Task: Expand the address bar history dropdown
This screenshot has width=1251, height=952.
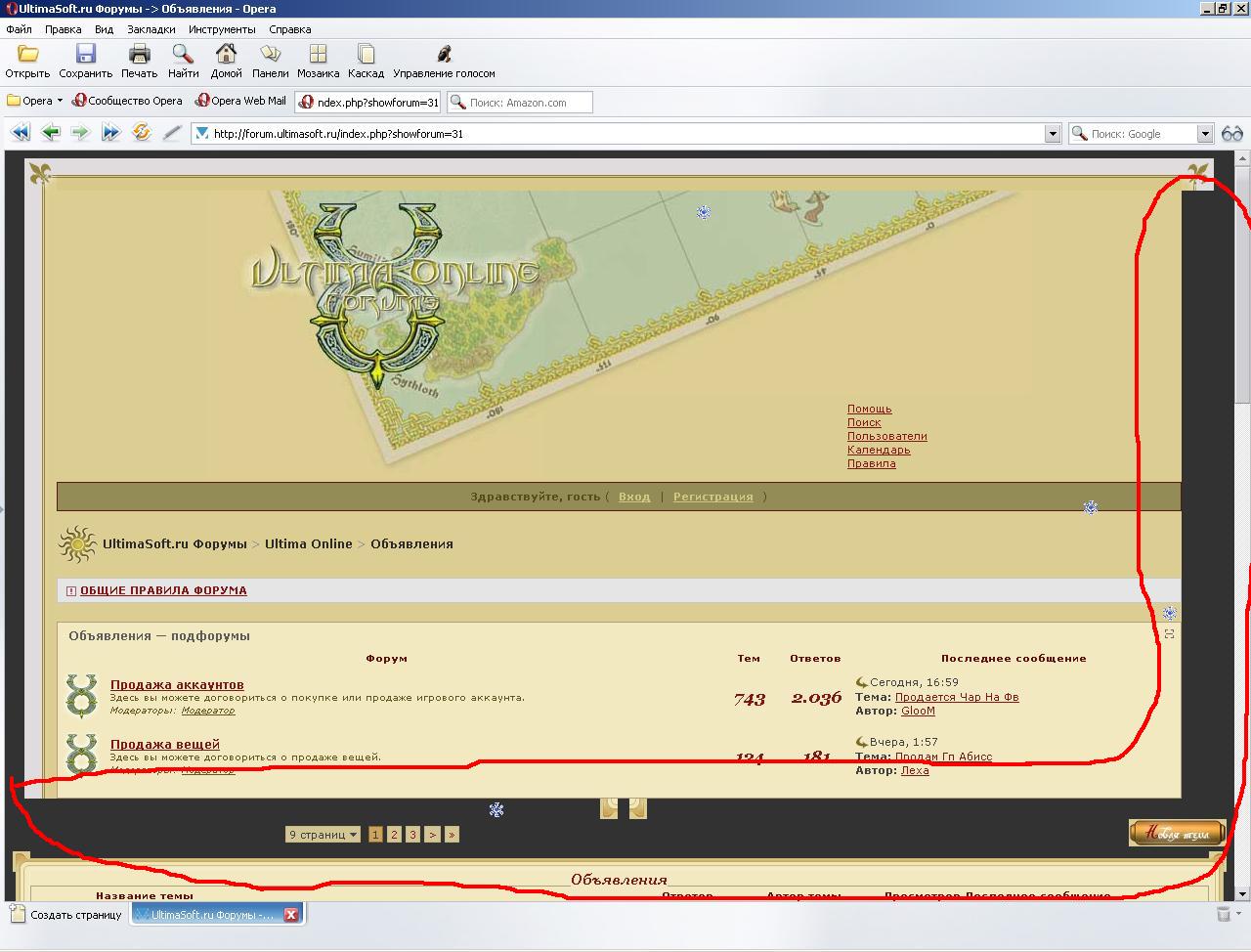Action: click(1053, 134)
